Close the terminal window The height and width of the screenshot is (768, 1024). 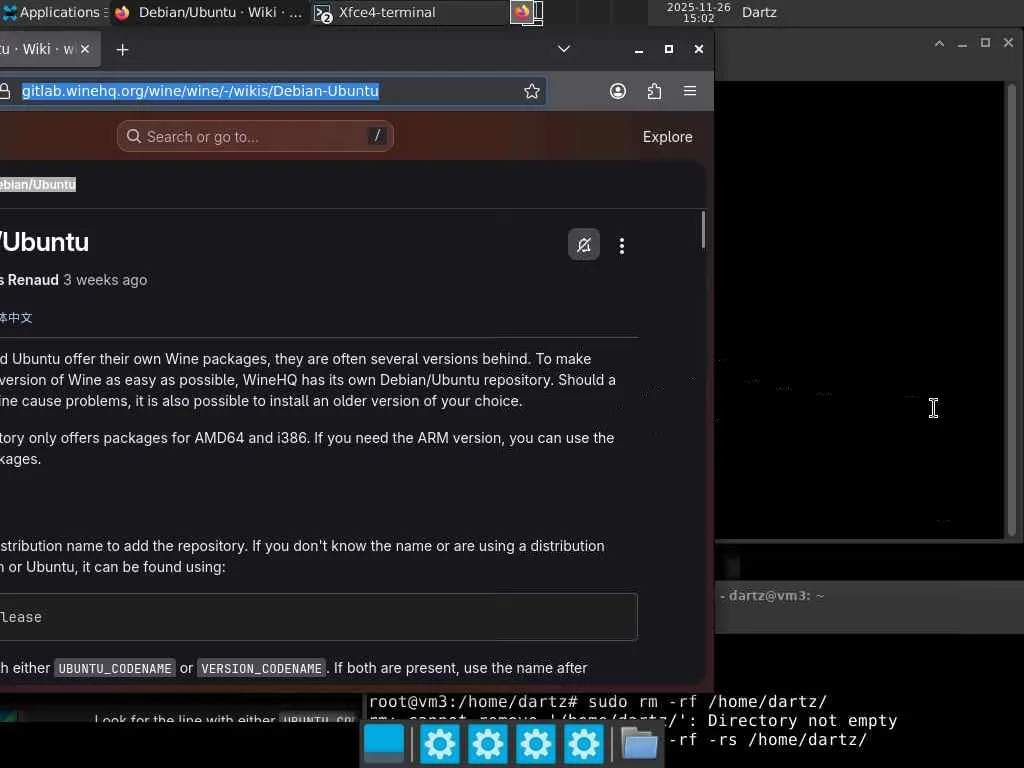[x=1008, y=43]
